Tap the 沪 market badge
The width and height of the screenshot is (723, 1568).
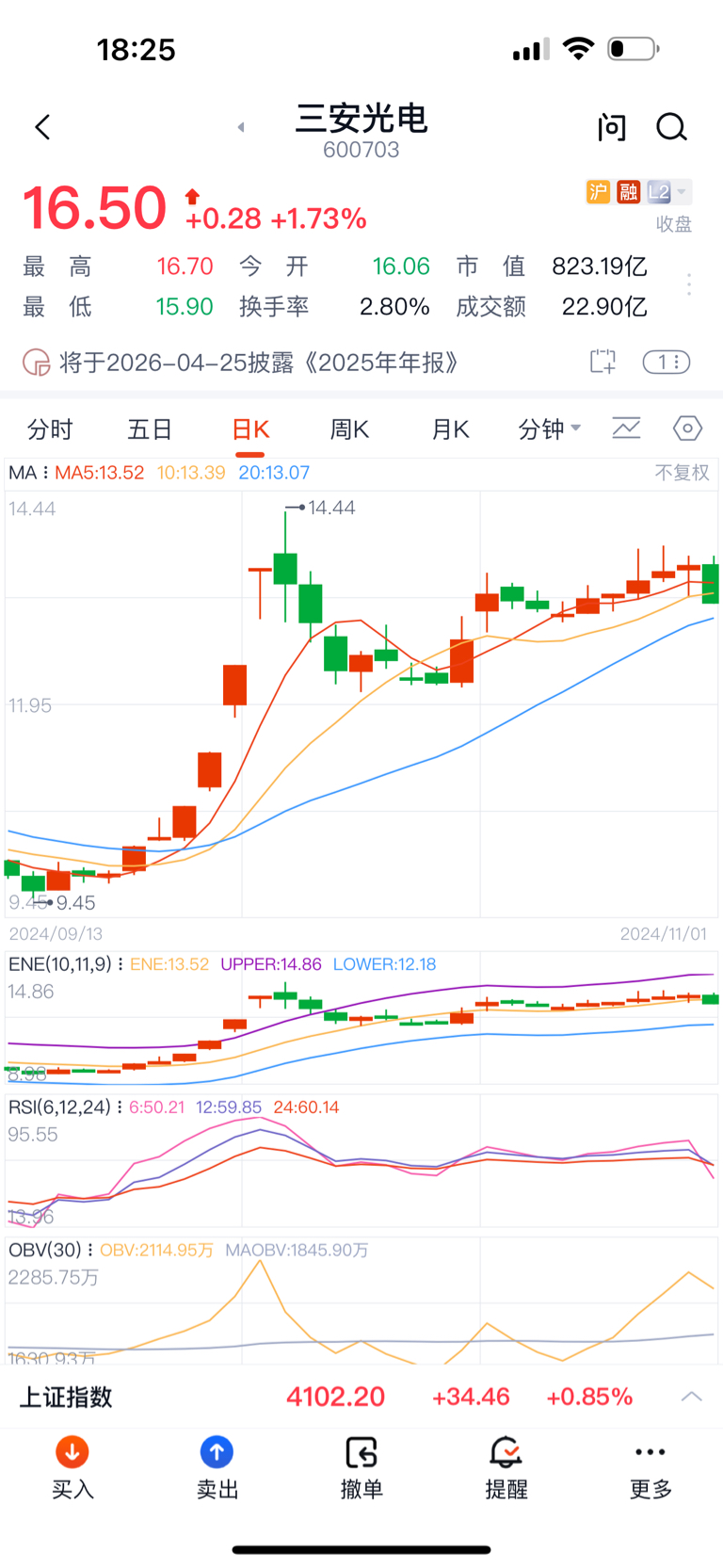click(x=598, y=192)
